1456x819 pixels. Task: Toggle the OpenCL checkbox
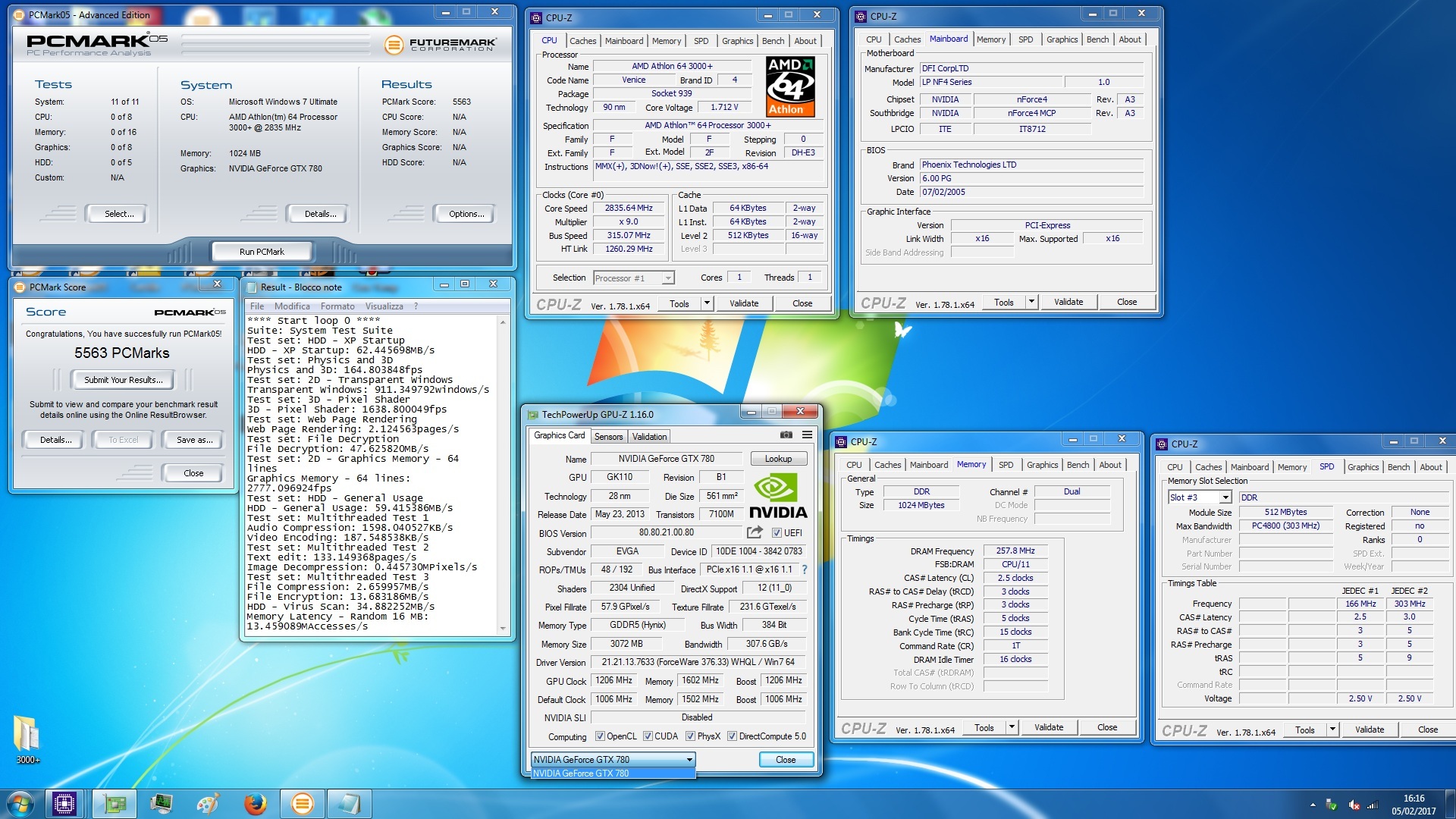[600, 736]
